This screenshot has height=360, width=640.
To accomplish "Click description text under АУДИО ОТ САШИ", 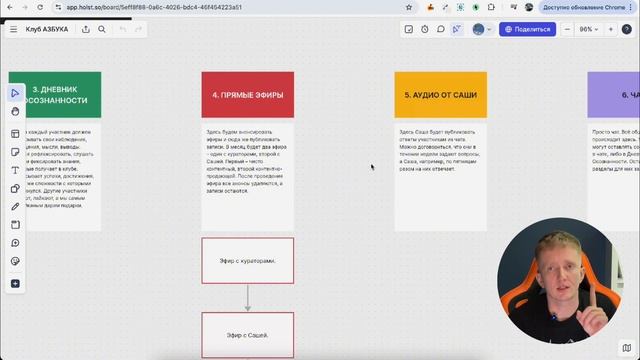I will coord(440,150).
